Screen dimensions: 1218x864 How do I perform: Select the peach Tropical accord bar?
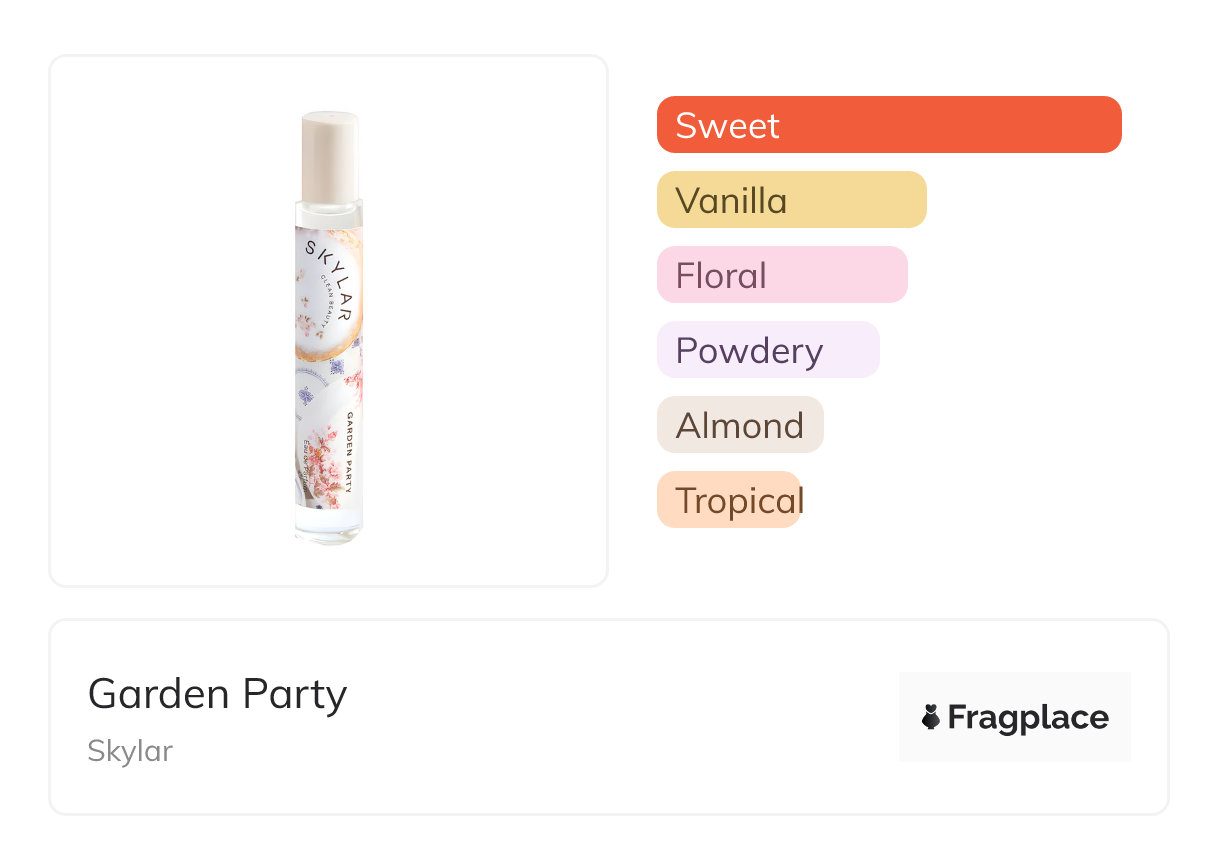[x=728, y=500]
